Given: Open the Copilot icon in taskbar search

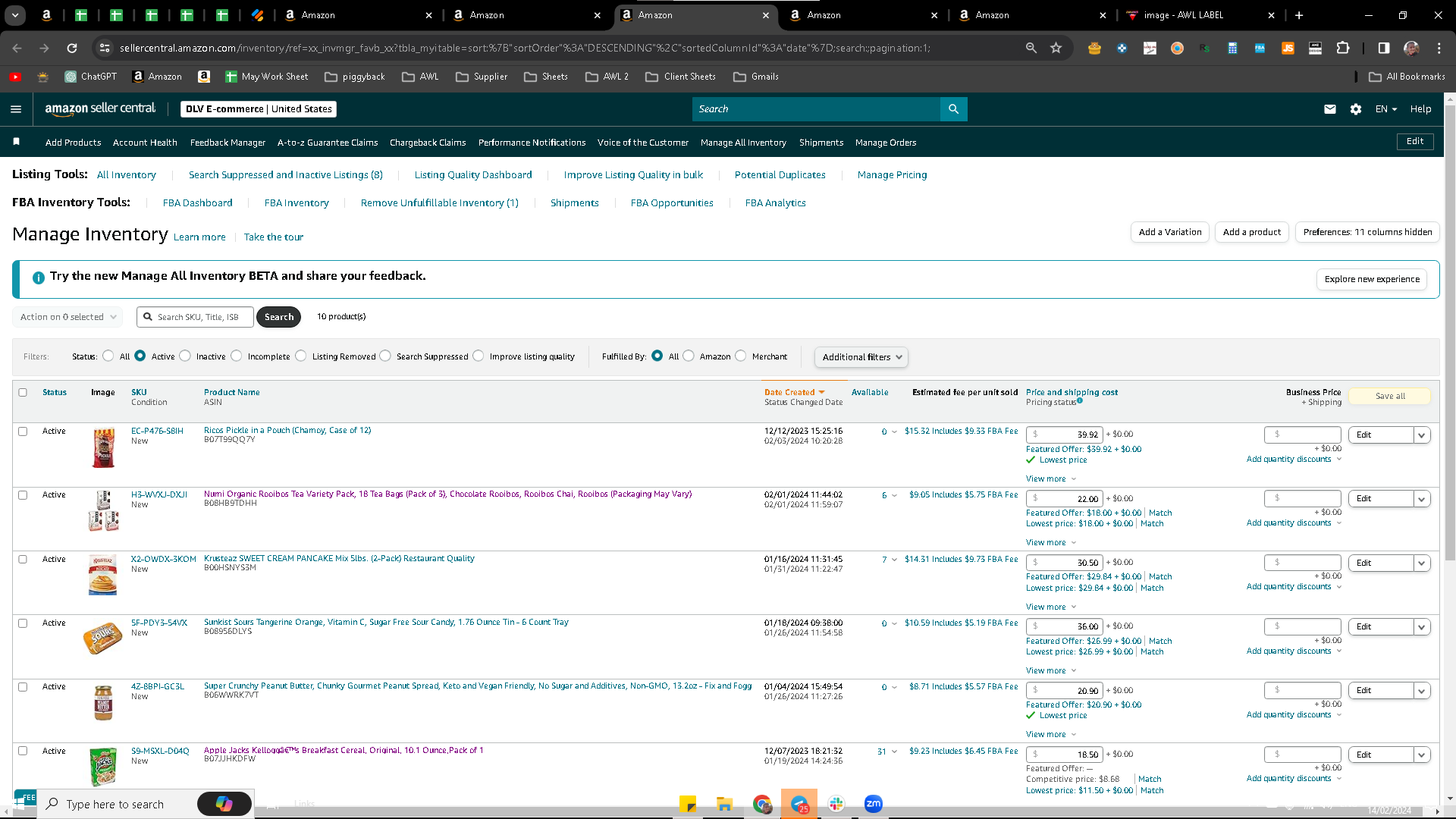Looking at the screenshot, I should point(224,804).
